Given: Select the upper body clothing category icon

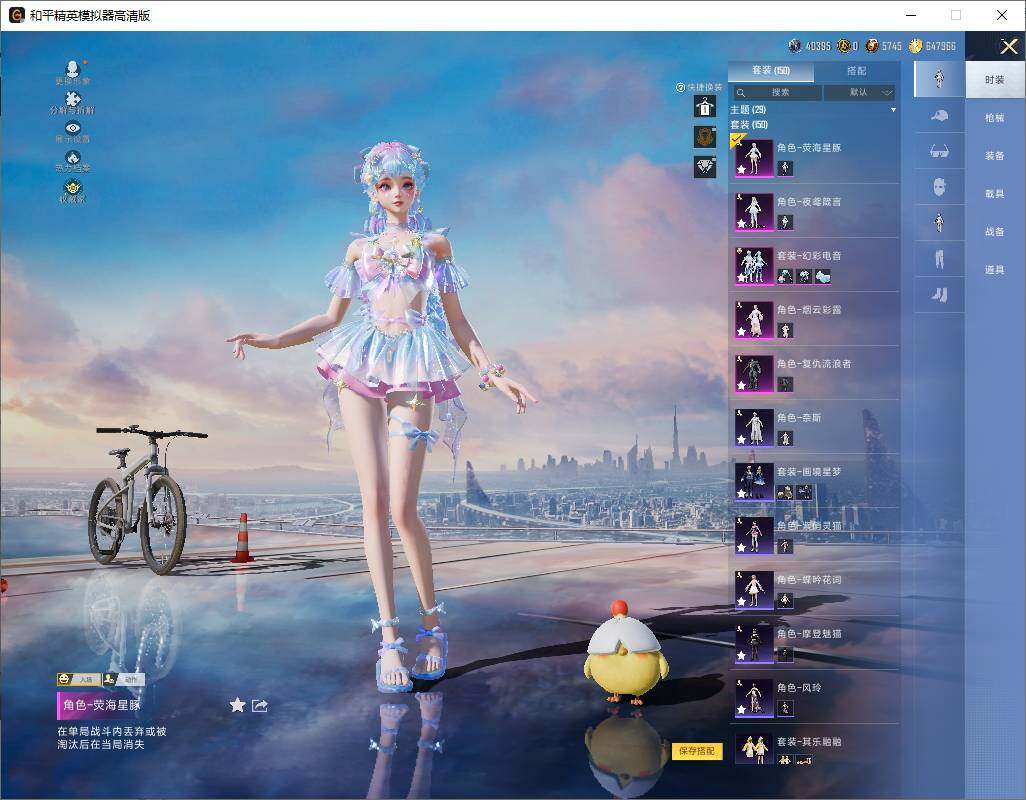Looking at the screenshot, I should [939, 223].
